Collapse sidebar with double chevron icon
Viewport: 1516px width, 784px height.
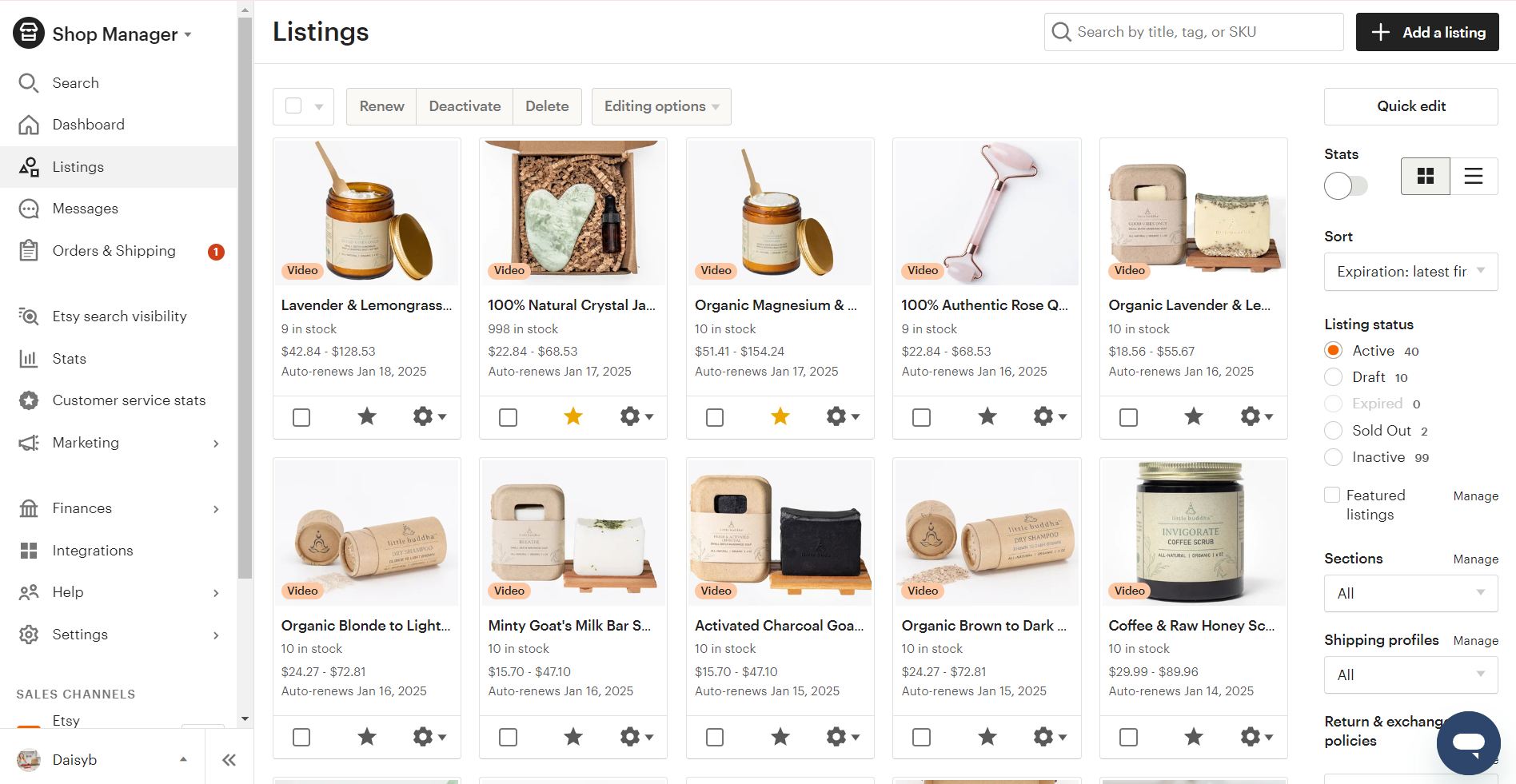[229, 760]
